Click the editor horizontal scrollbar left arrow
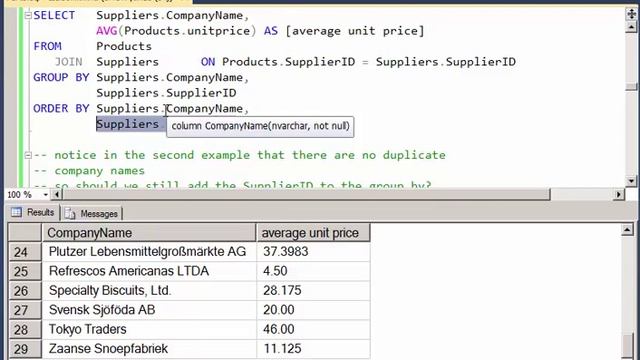 [x=56, y=195]
